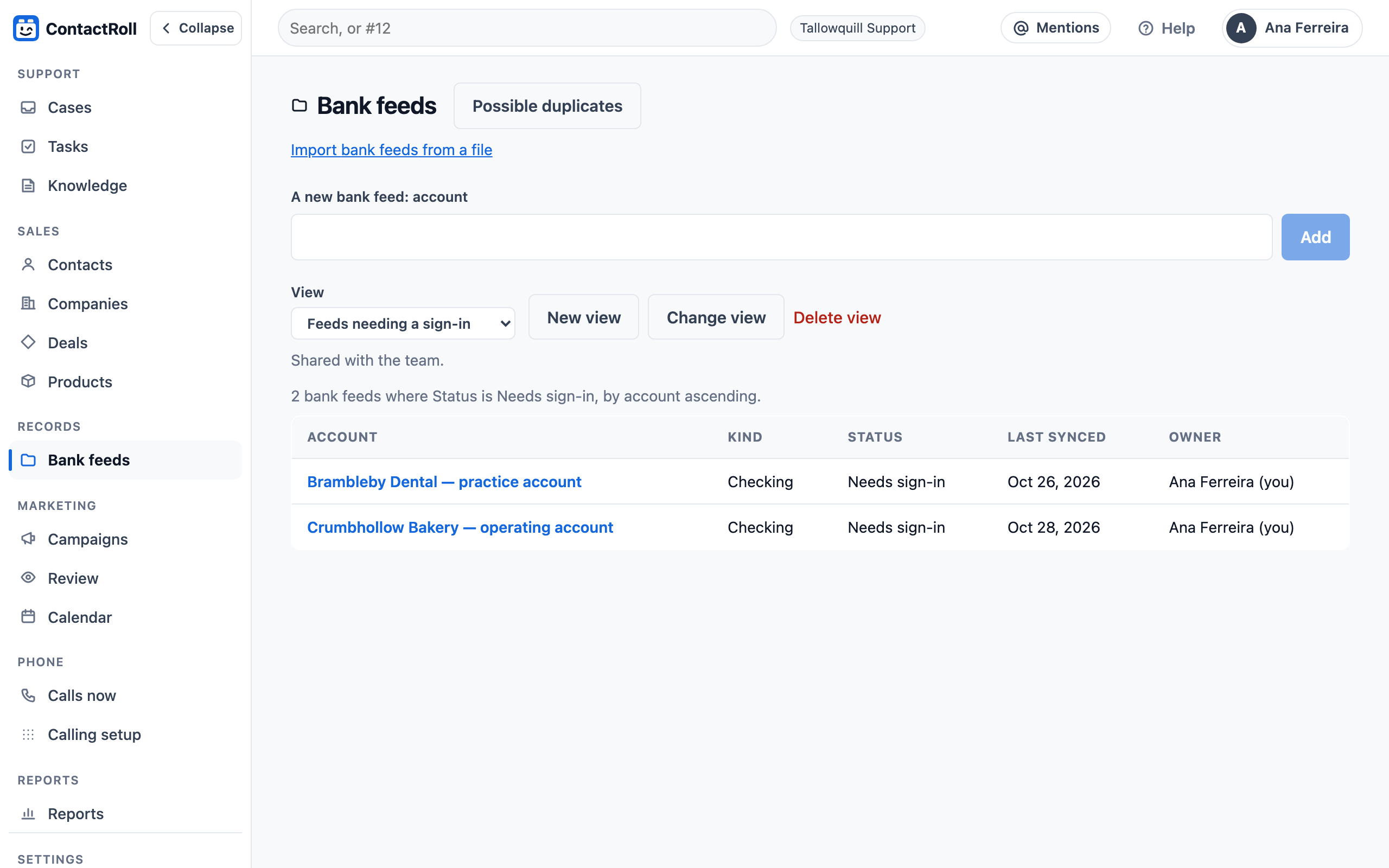1389x868 pixels.
Task: Click the Tasks checkmark icon
Action: coord(28,146)
